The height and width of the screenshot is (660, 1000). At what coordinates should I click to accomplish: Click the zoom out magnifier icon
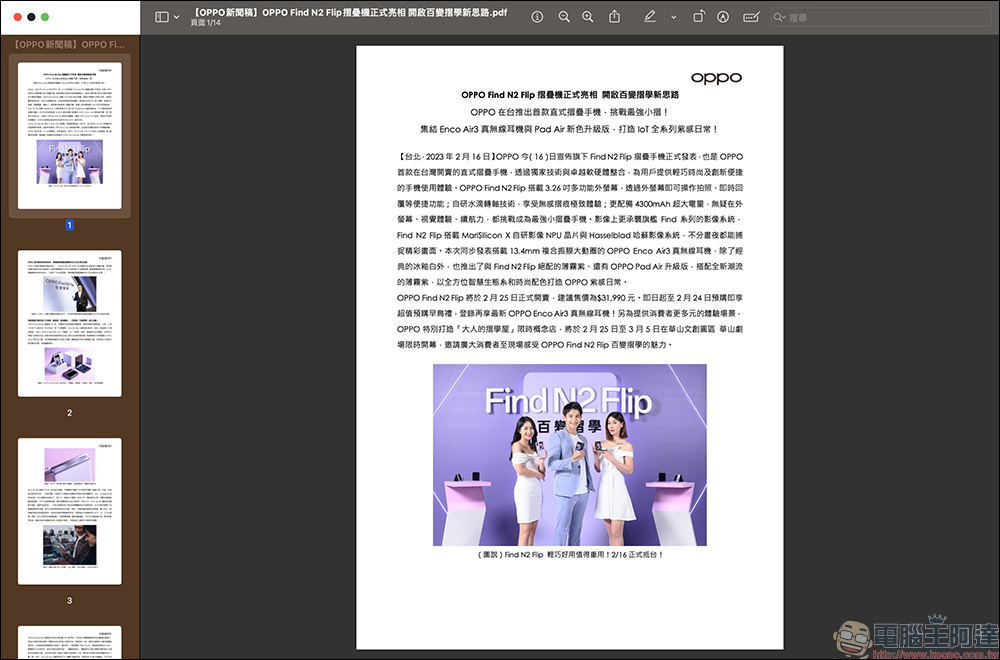(x=564, y=17)
